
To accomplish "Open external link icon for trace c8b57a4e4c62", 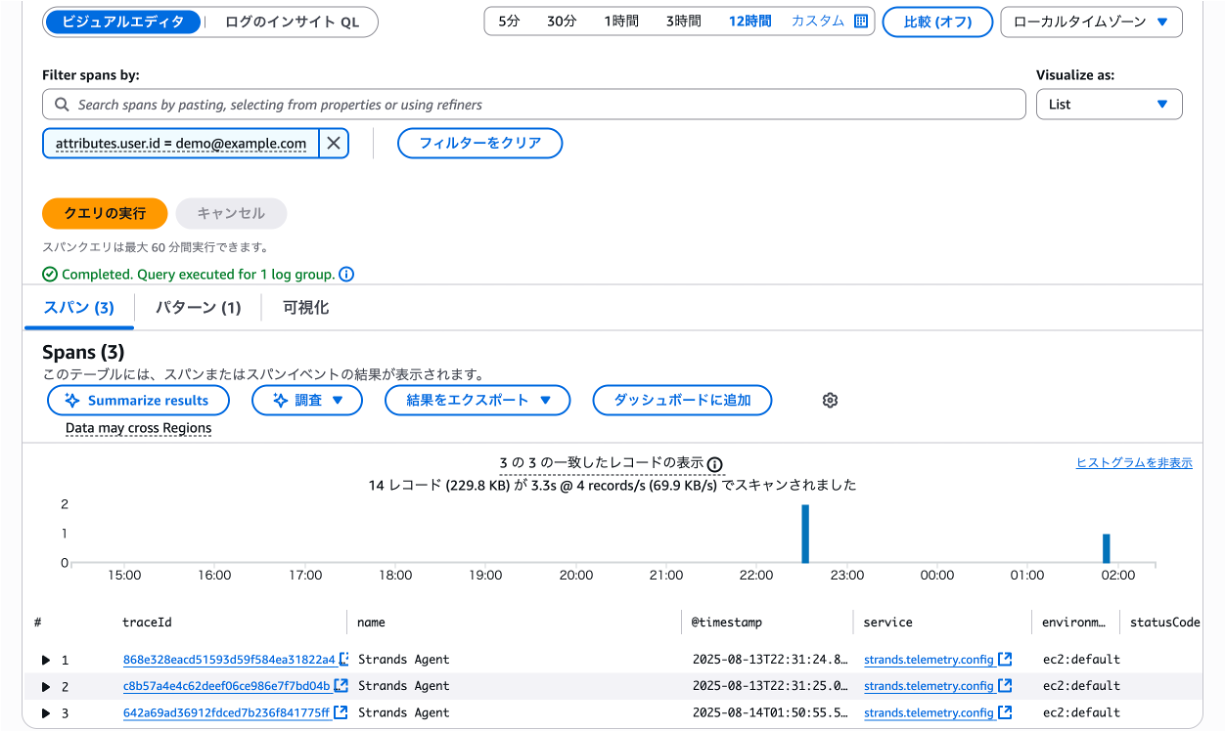I will (340, 686).
